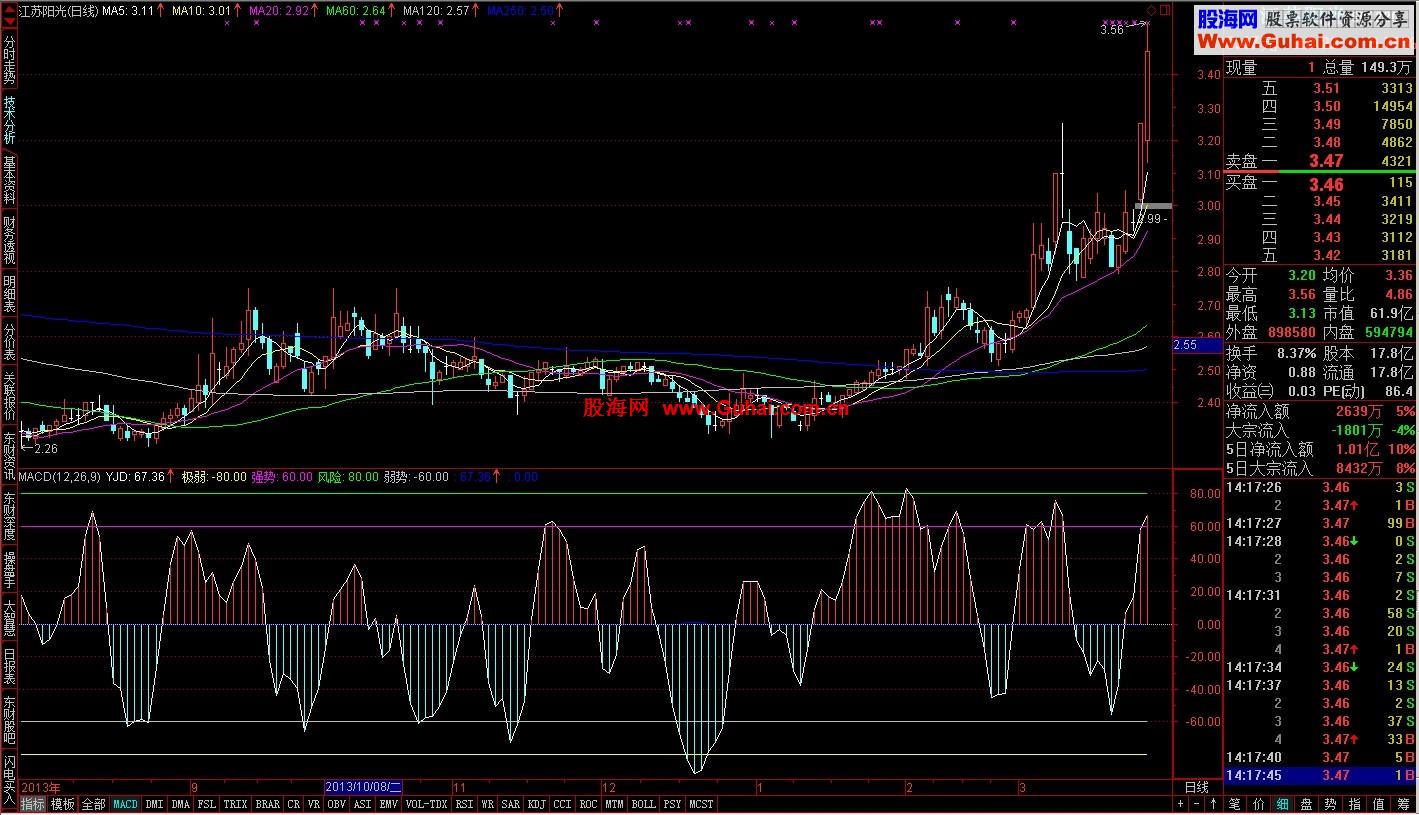Select the BOLL indicator

click(643, 804)
